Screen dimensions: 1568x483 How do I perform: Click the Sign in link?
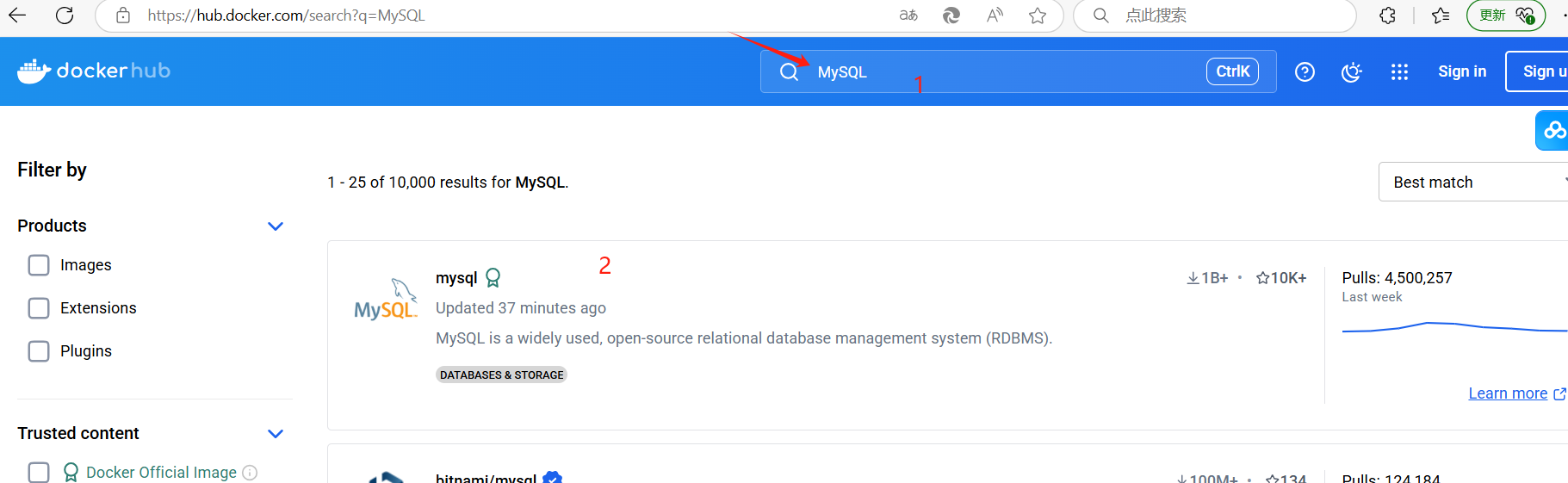click(1462, 71)
